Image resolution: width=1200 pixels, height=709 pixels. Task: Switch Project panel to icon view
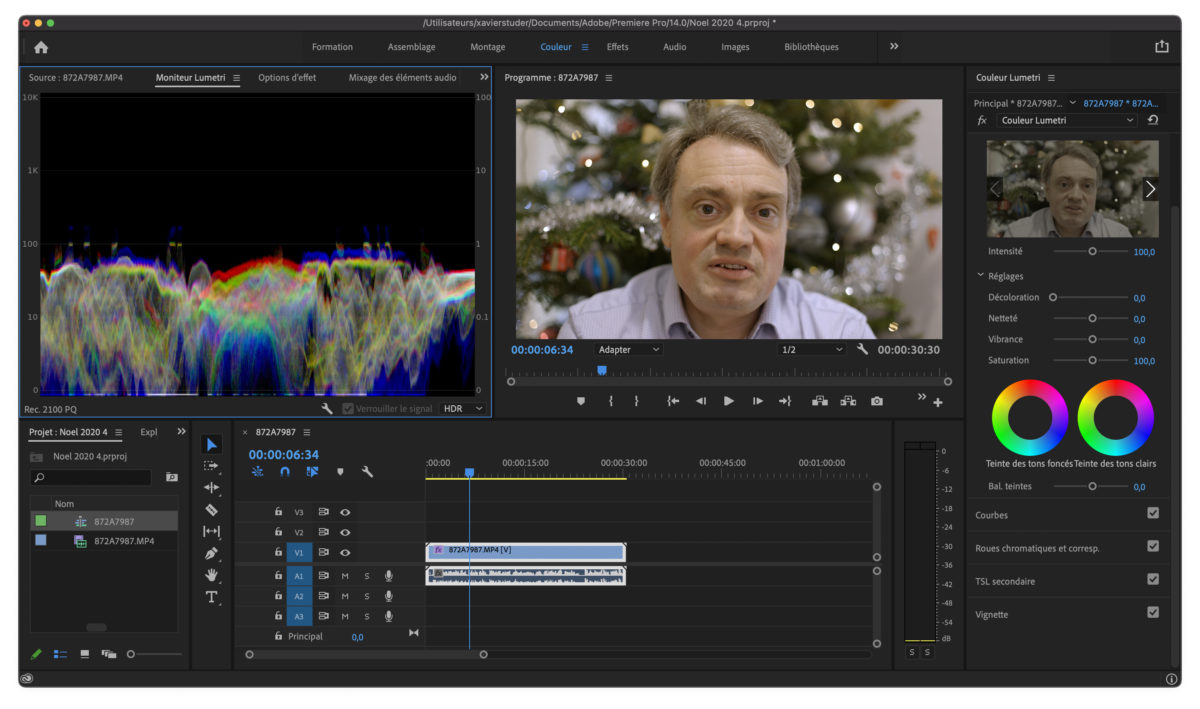point(84,654)
